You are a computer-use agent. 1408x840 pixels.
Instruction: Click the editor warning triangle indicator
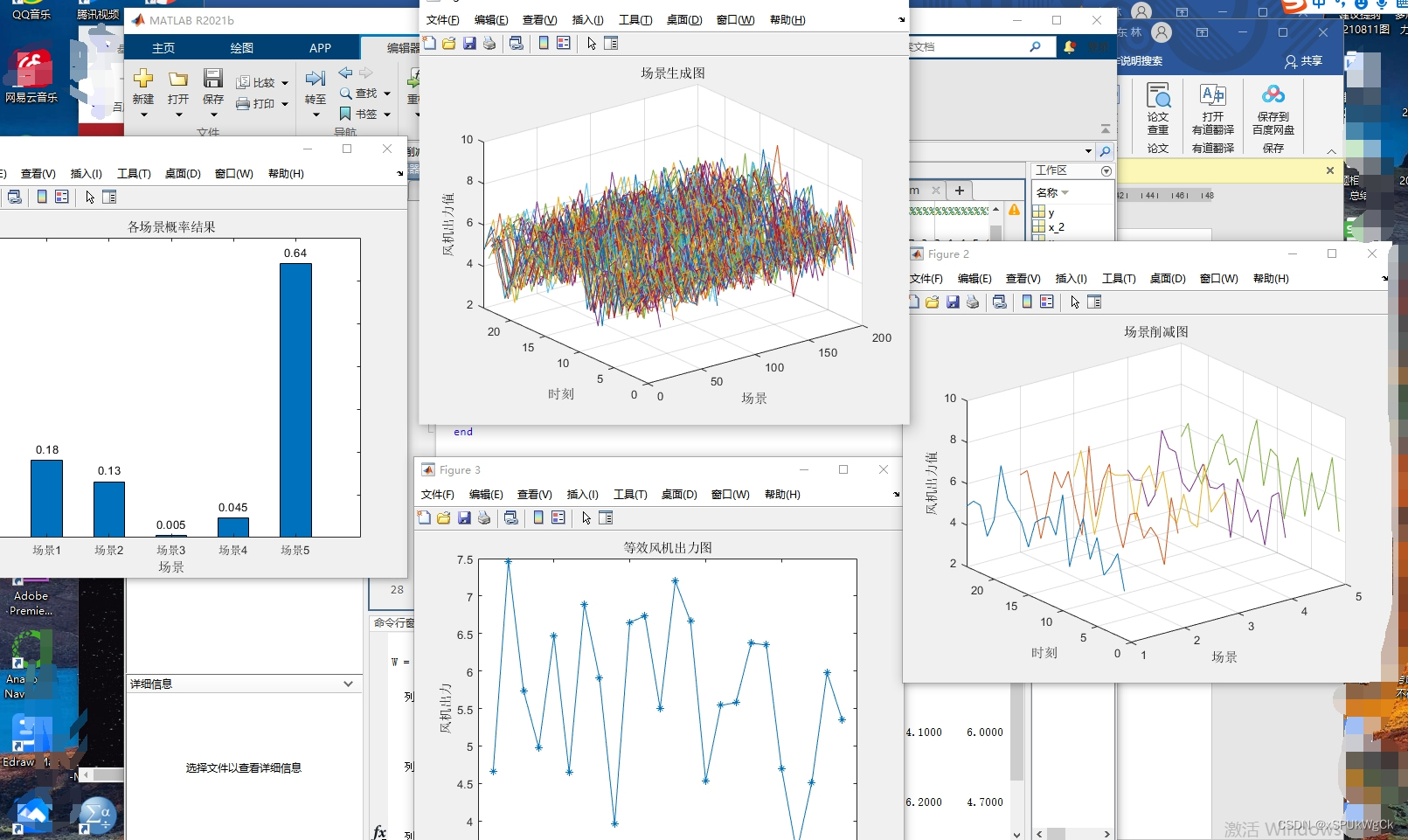pos(1014,210)
